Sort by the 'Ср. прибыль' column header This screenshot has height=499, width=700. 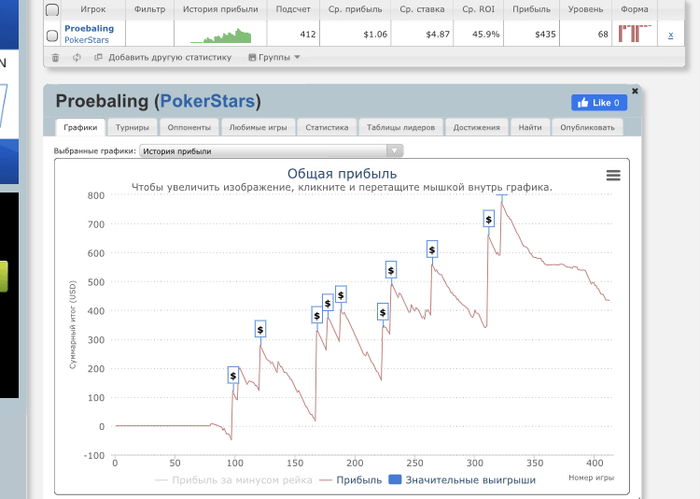pyautogui.click(x=355, y=9)
